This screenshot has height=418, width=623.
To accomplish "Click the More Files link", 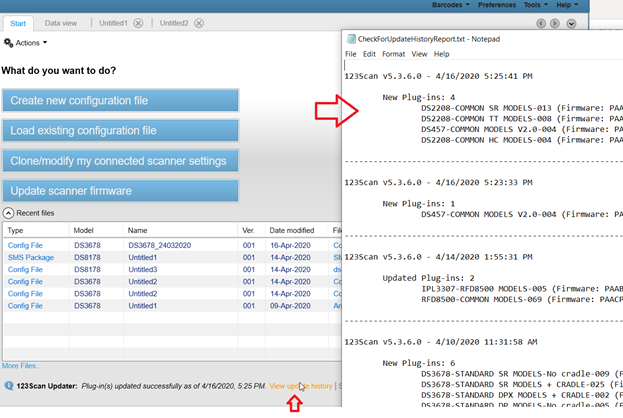I will tap(22, 366).
